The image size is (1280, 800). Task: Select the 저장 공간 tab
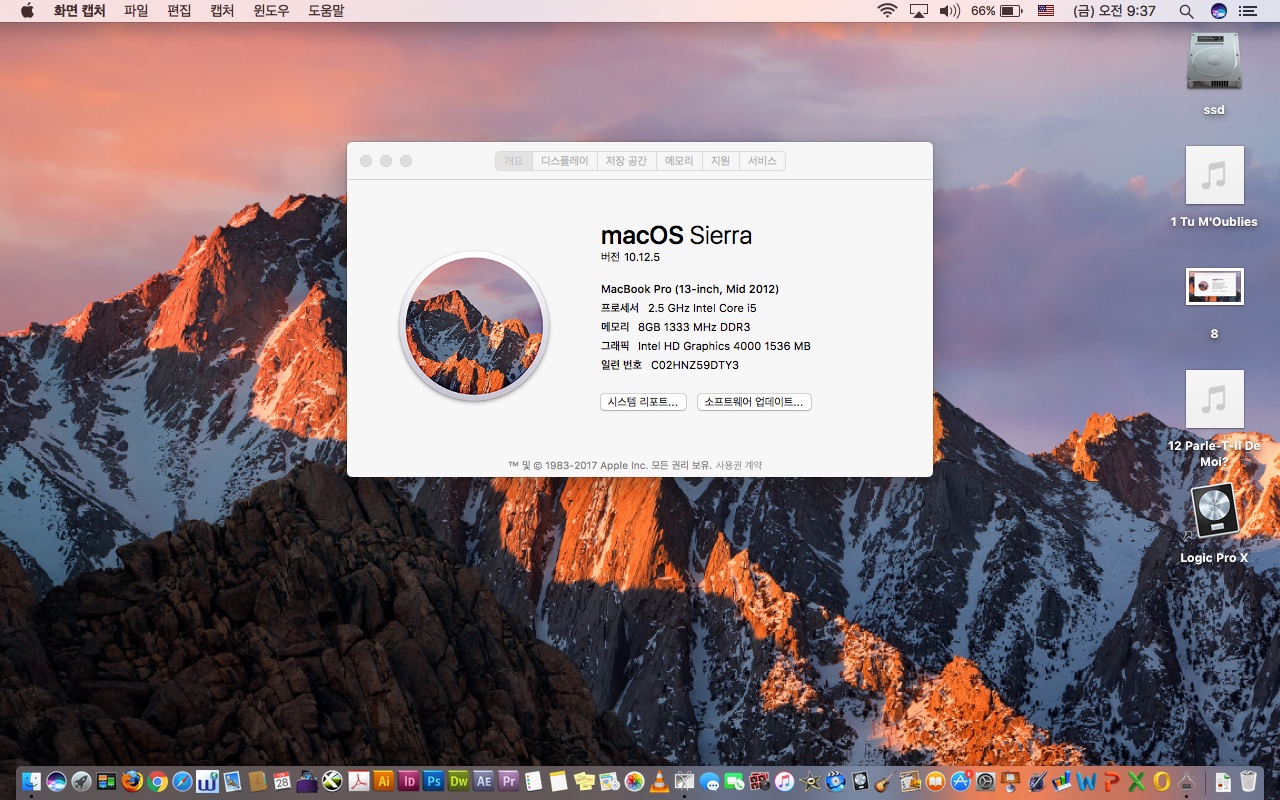tap(626, 161)
